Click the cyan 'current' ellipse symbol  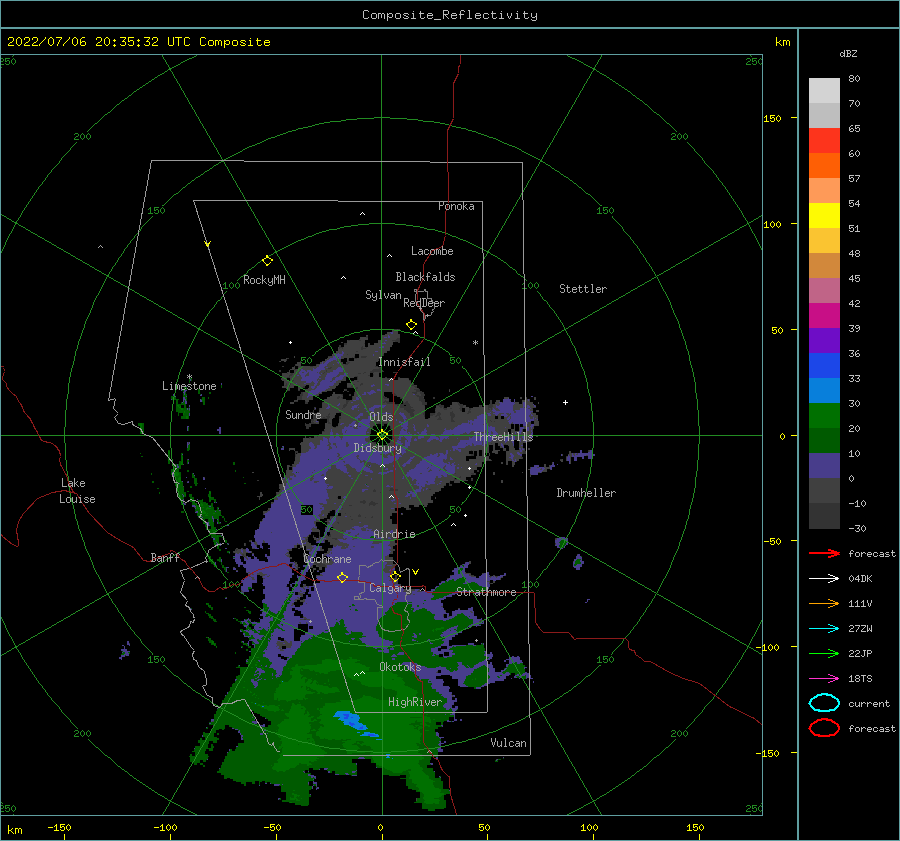click(824, 703)
